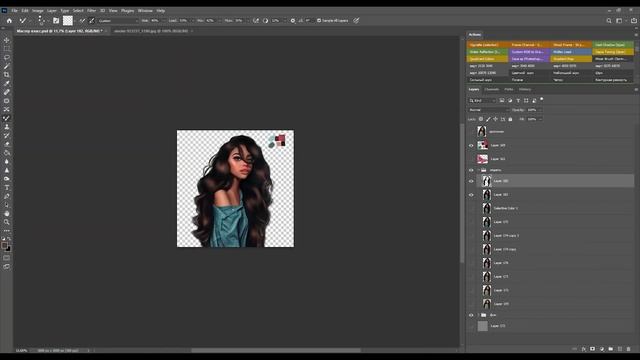
Task: Create new fill or adjustment layer icon
Action: [x=602, y=349]
